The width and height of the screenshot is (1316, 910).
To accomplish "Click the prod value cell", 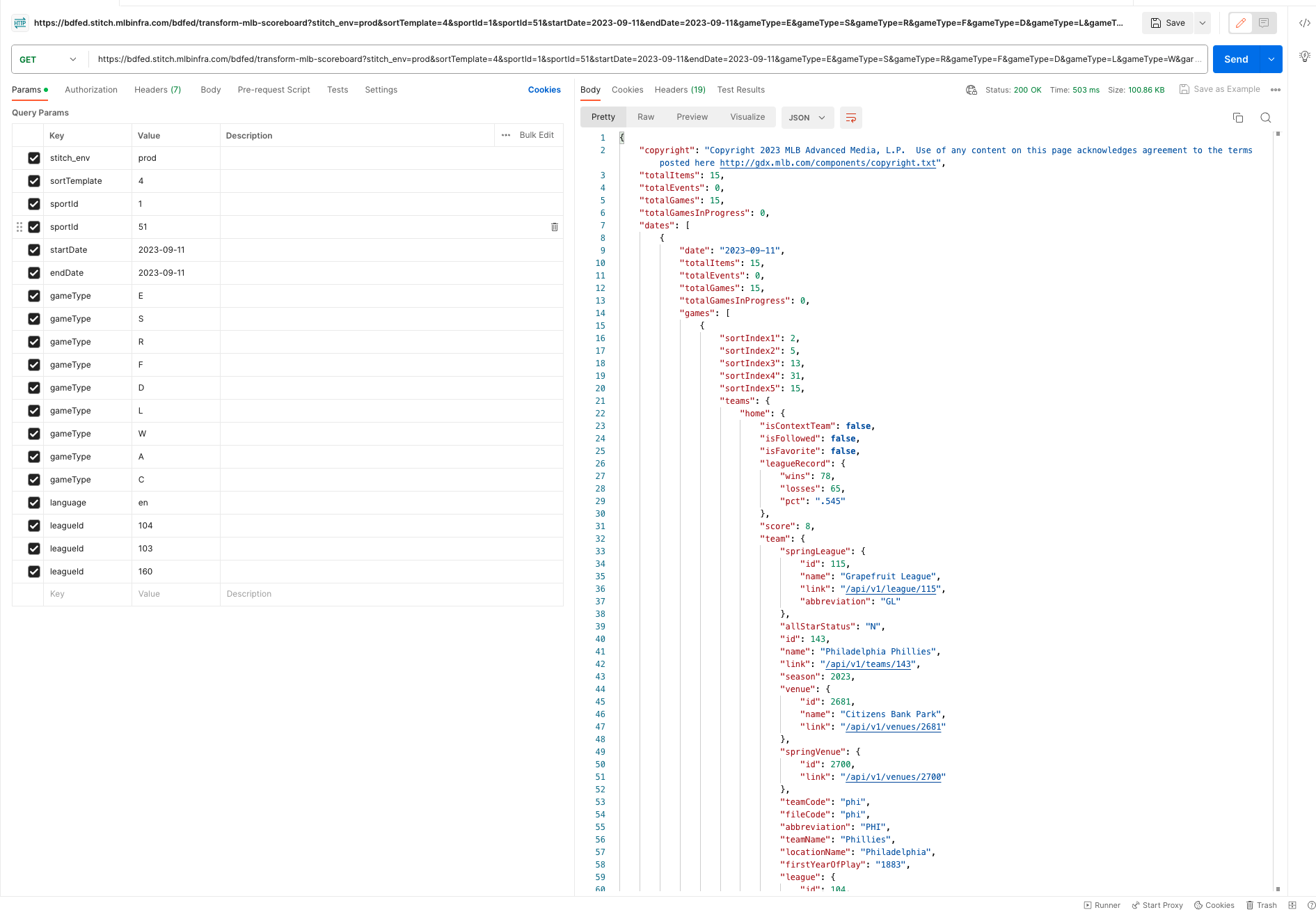I will coord(176,158).
